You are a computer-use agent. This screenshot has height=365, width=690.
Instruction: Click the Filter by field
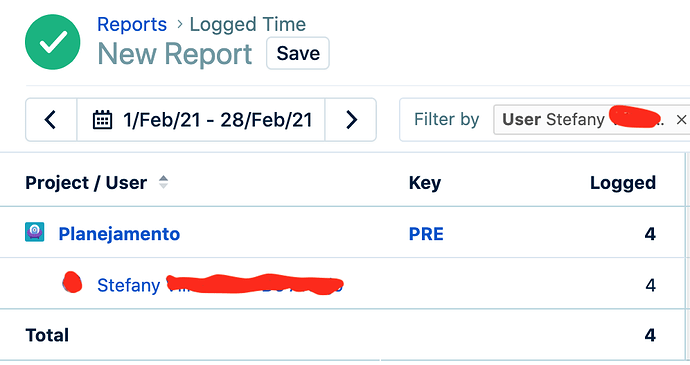coord(544,120)
